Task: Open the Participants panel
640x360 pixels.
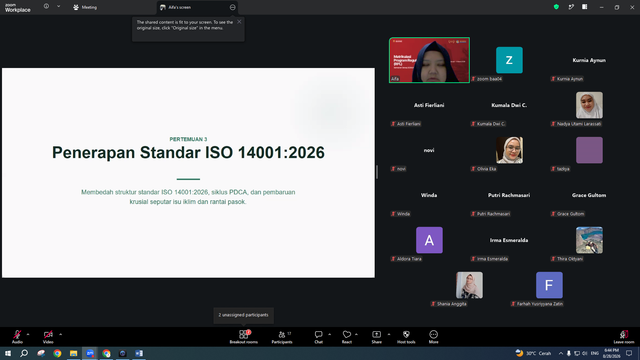Action: click(282, 336)
